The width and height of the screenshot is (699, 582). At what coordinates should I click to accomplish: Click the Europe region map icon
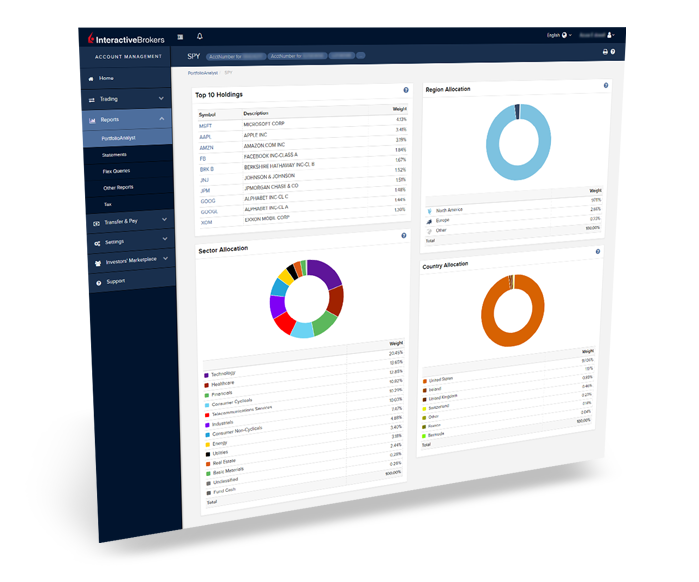pos(429,221)
